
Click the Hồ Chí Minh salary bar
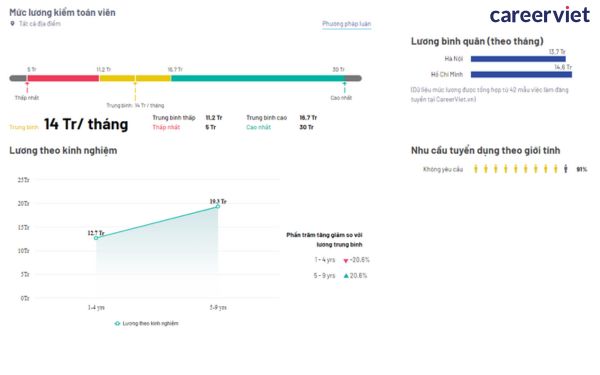[x=521, y=75]
